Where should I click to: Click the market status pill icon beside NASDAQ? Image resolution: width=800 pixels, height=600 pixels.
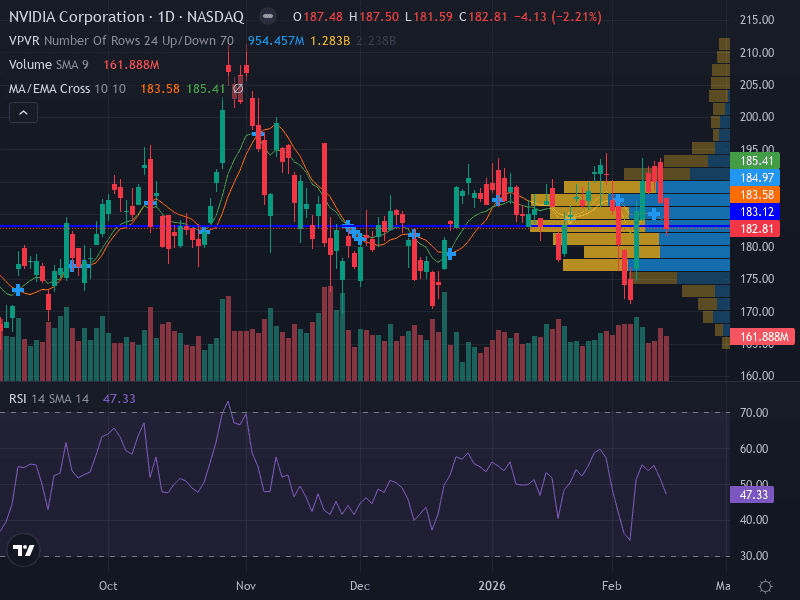(268, 16)
